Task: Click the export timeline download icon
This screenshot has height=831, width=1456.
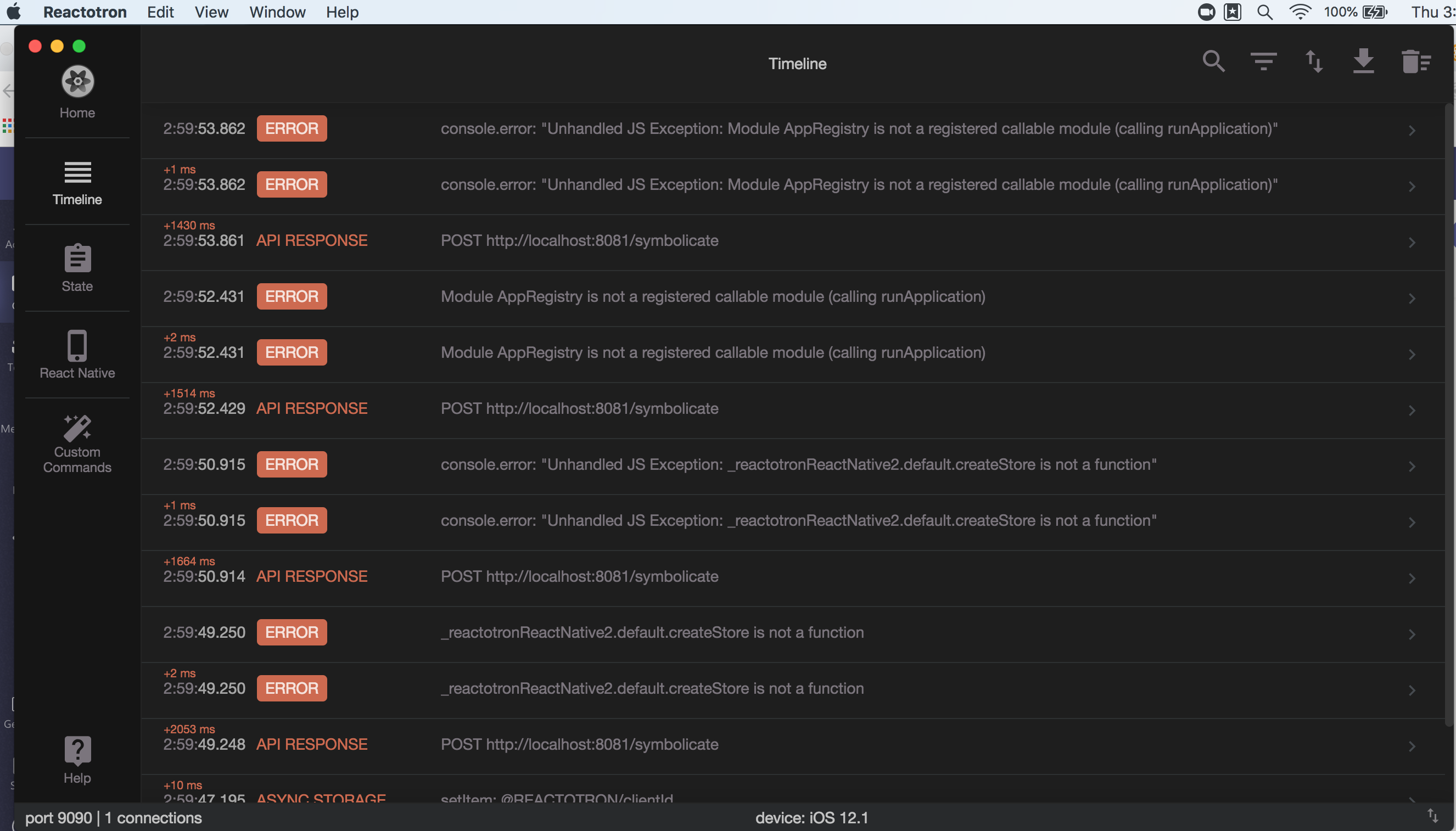Action: pos(1364,61)
